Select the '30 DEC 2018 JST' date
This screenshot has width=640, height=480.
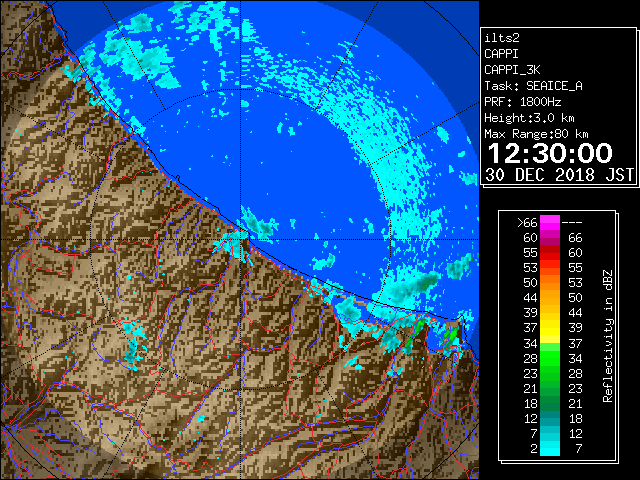click(x=559, y=175)
